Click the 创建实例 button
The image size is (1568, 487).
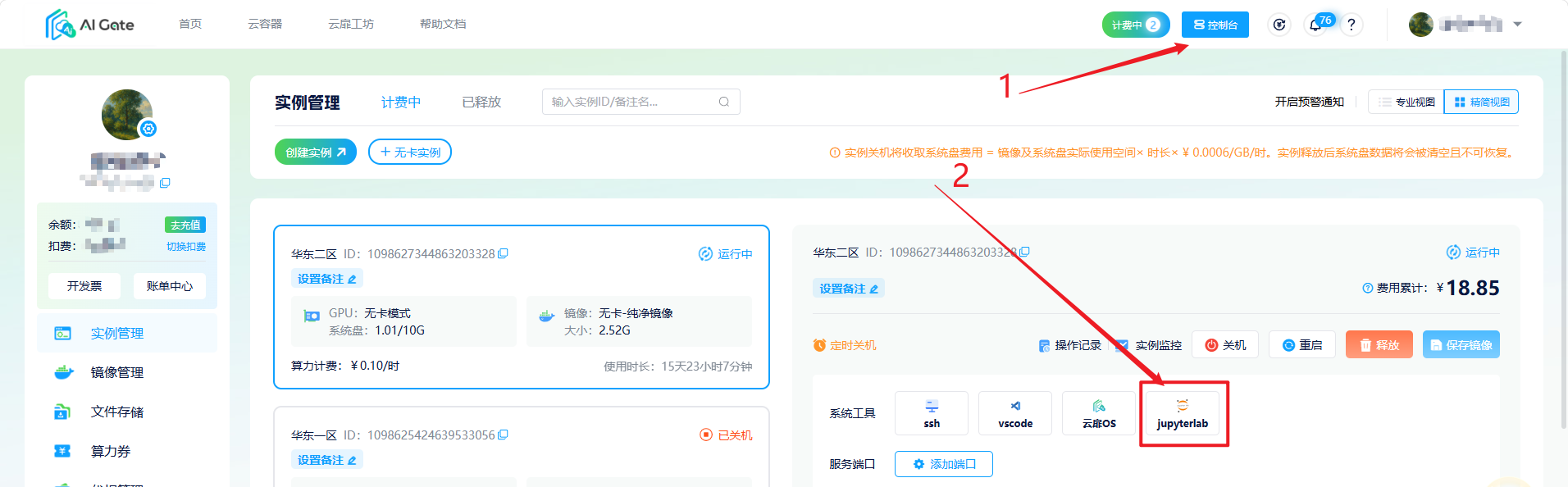[316, 152]
